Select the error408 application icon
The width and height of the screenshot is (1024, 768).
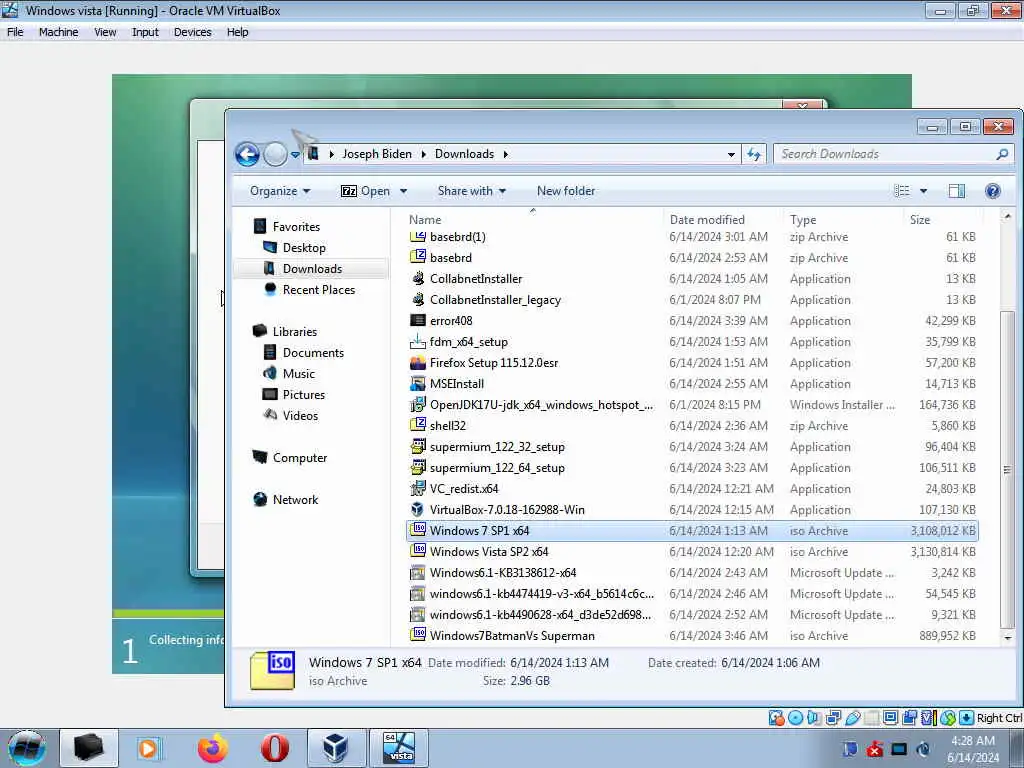point(417,321)
